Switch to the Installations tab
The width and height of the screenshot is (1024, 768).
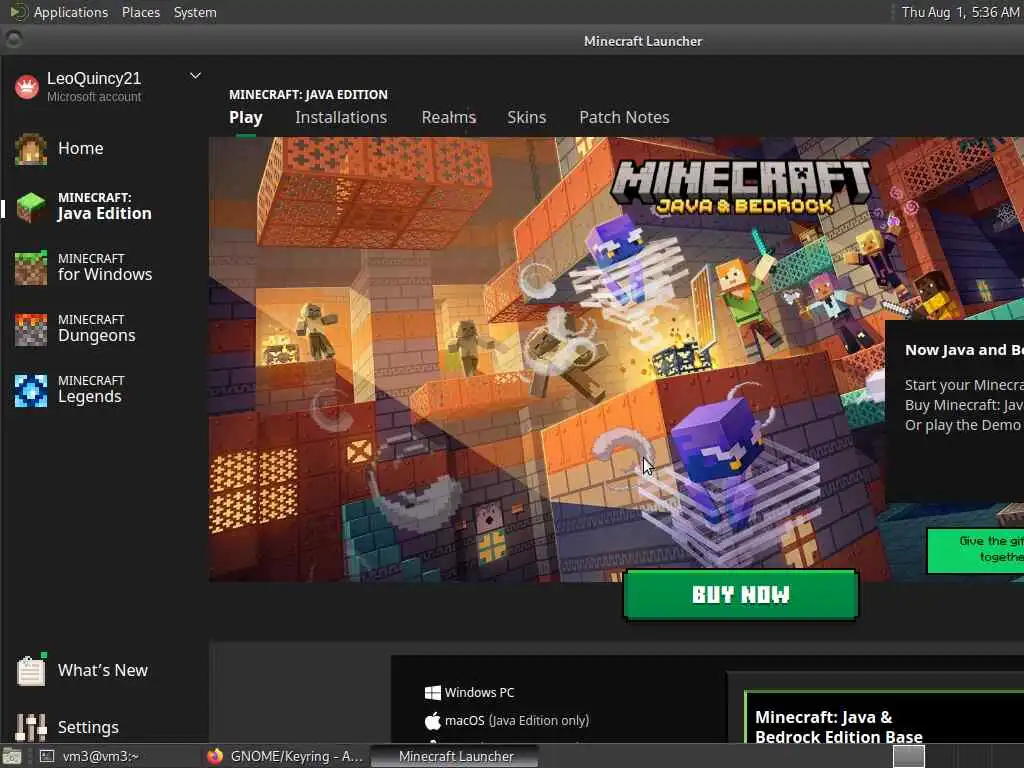click(341, 118)
